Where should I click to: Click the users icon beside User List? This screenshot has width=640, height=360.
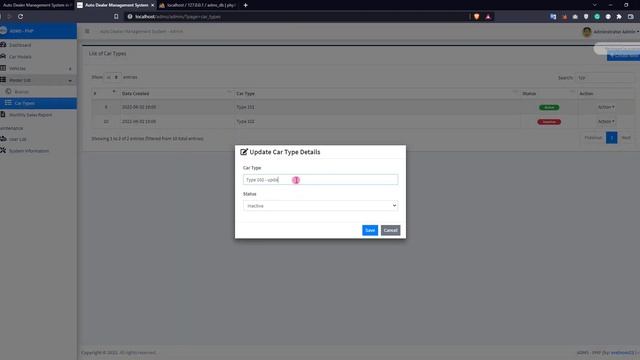3,139
